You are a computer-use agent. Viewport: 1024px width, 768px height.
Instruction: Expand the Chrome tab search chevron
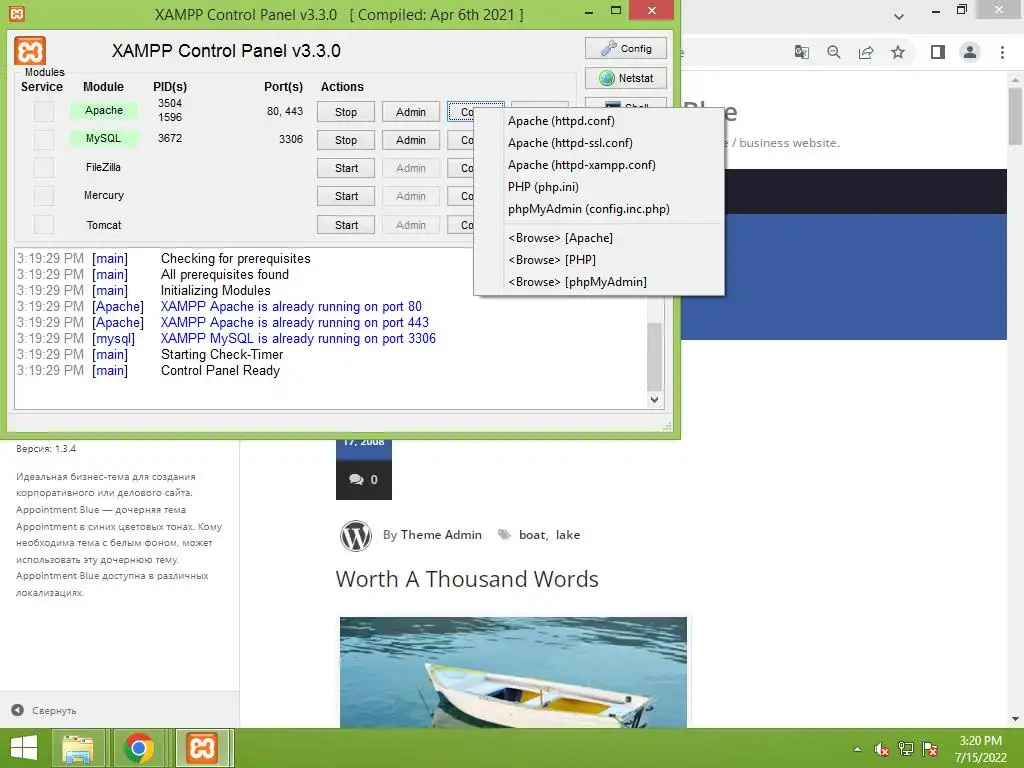[x=899, y=16]
